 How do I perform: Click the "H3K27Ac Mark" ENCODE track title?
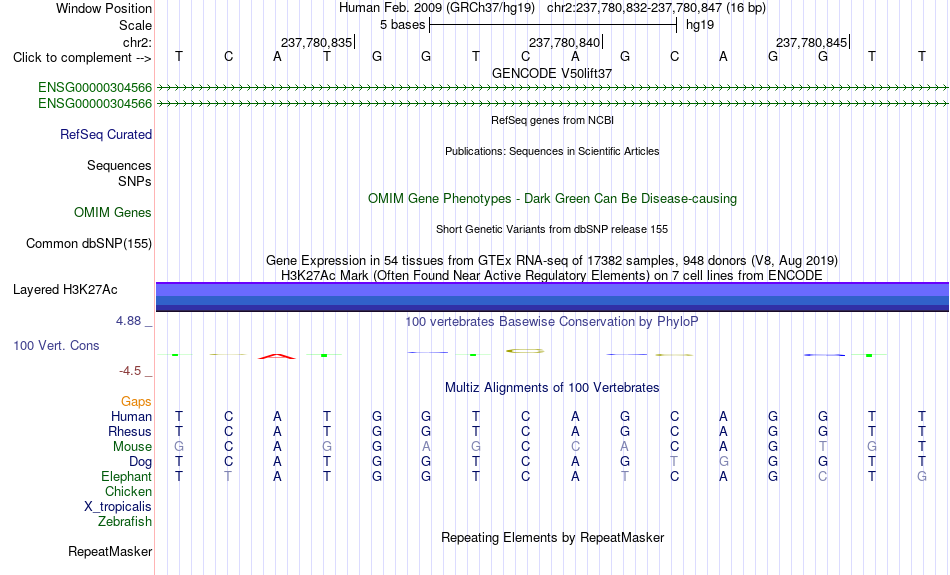(x=552, y=276)
